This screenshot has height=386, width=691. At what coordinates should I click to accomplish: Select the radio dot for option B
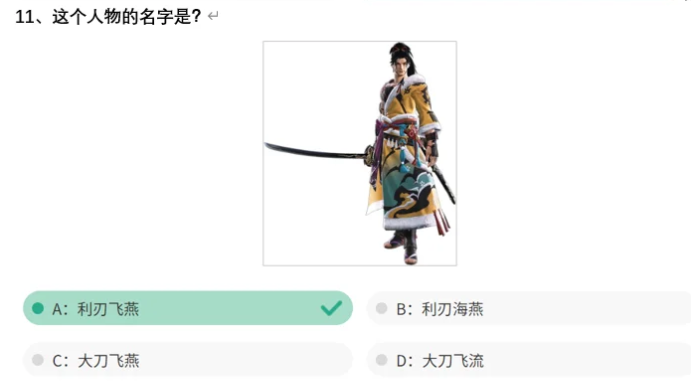point(382,308)
